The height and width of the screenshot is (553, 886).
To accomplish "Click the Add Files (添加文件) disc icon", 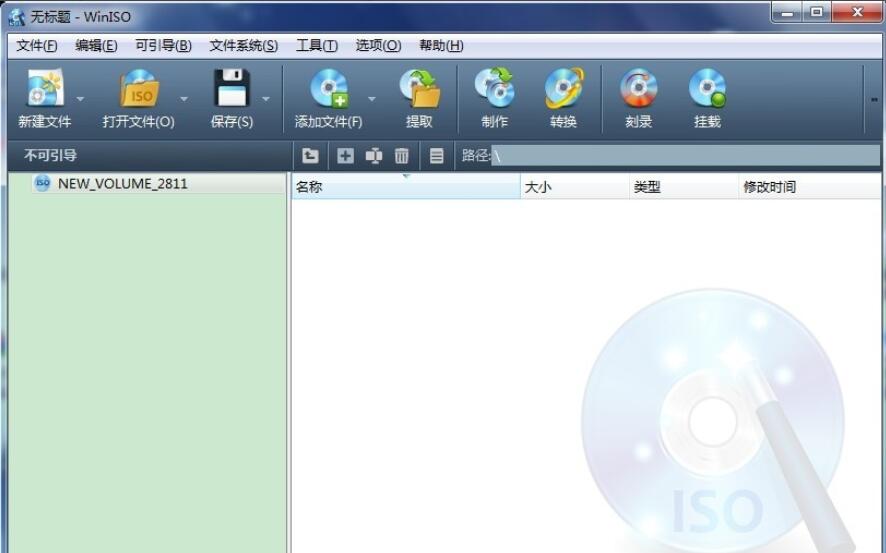I will click(329, 89).
